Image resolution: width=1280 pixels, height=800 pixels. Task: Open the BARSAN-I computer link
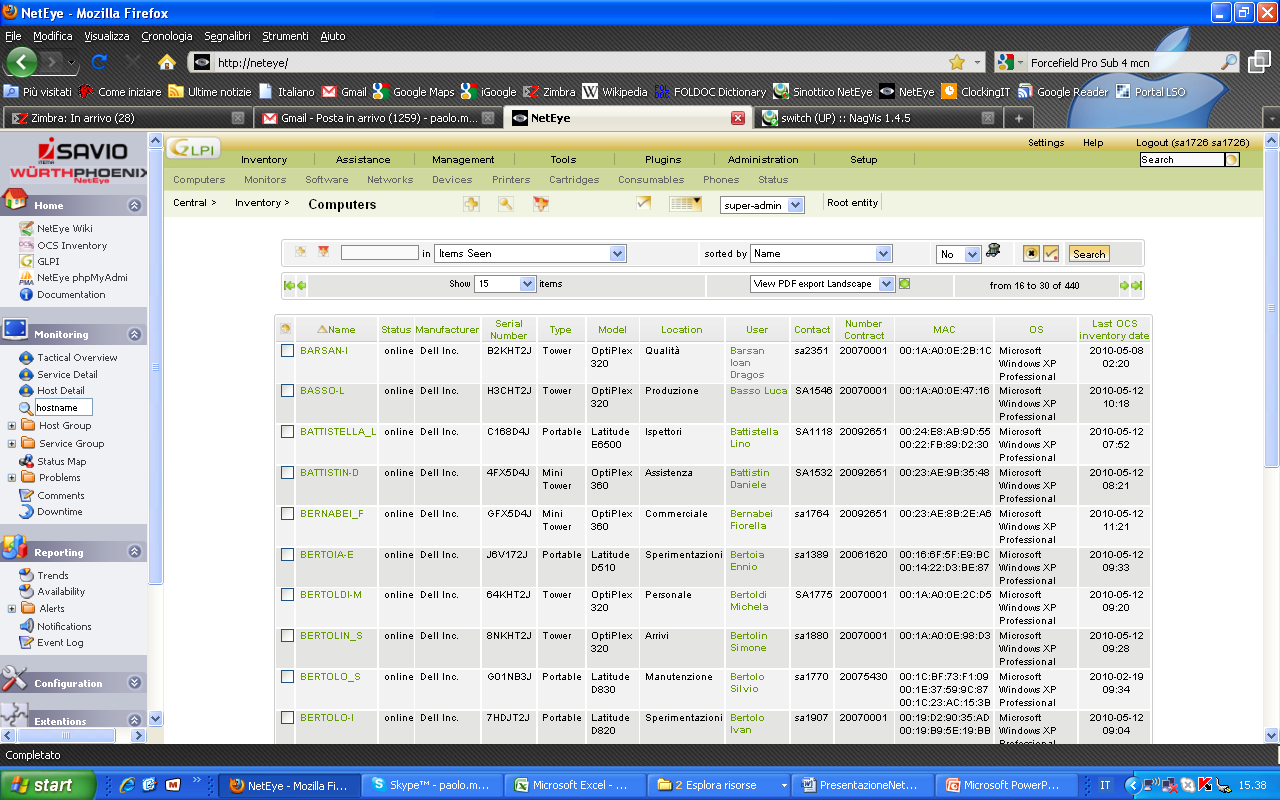[324, 351]
